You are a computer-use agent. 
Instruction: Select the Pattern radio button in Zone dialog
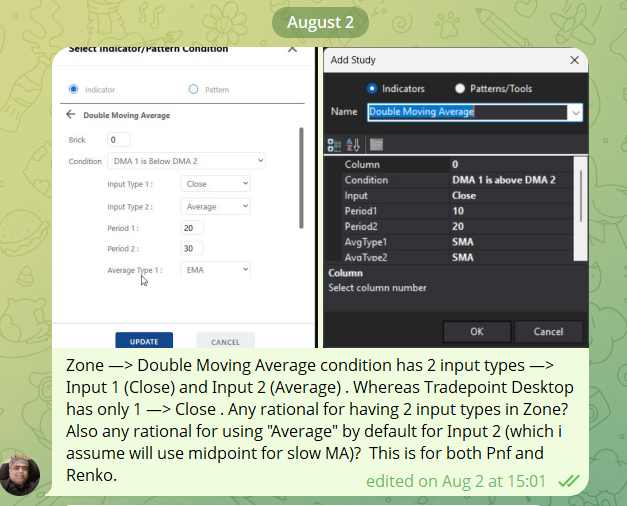(193, 89)
